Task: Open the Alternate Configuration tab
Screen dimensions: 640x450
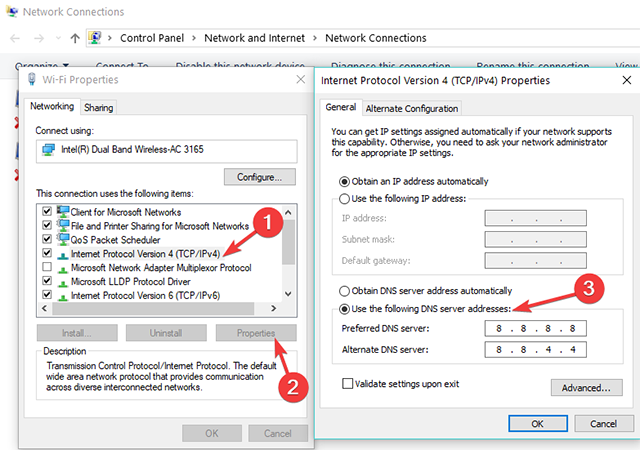Action: tap(412, 109)
